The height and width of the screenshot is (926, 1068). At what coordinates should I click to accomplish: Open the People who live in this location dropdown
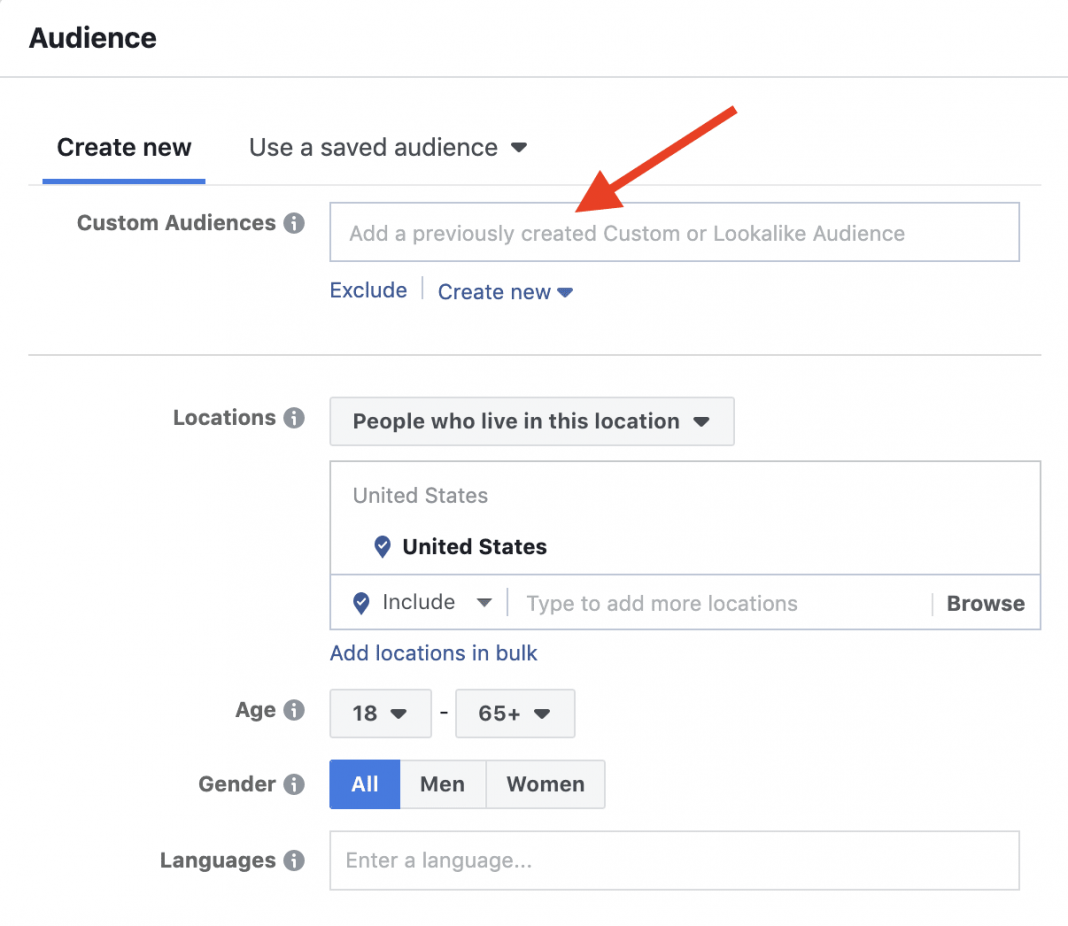point(531,421)
